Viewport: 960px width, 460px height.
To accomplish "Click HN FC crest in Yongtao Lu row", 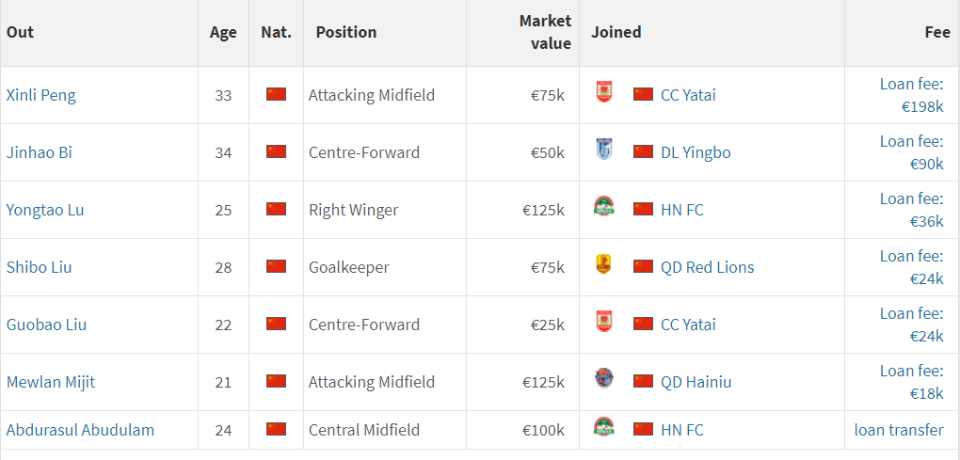I will coord(604,207).
